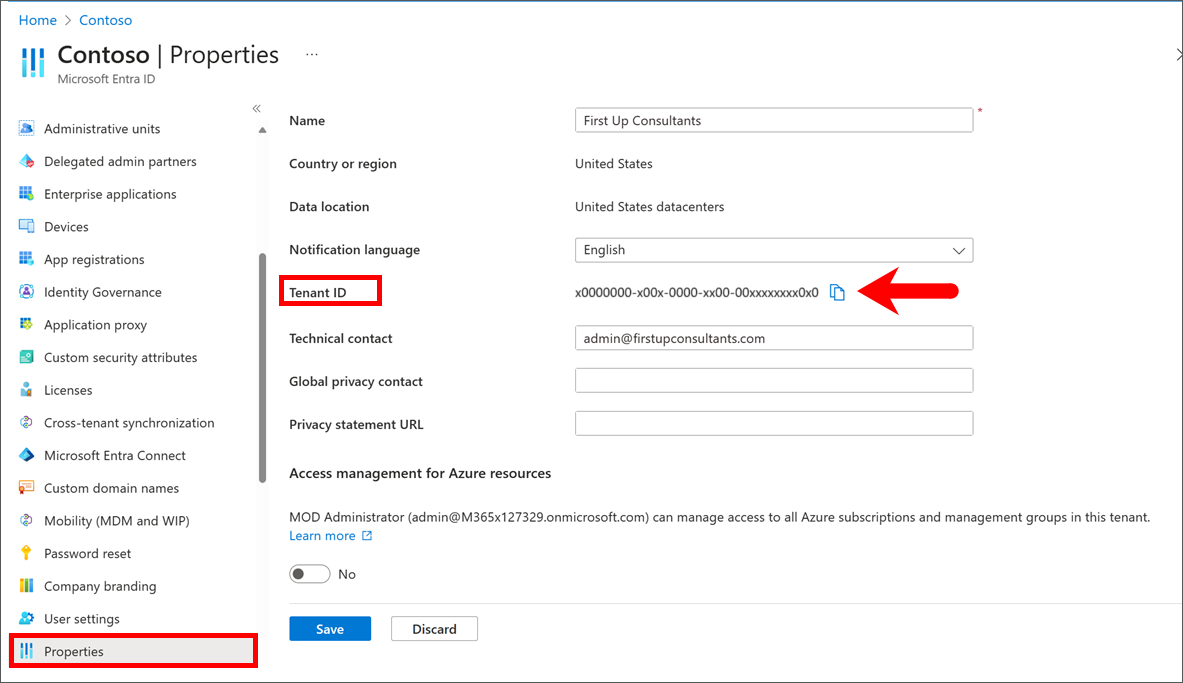The width and height of the screenshot is (1183, 683).
Task: Select the Tenant ID value text
Action: [x=696, y=293]
